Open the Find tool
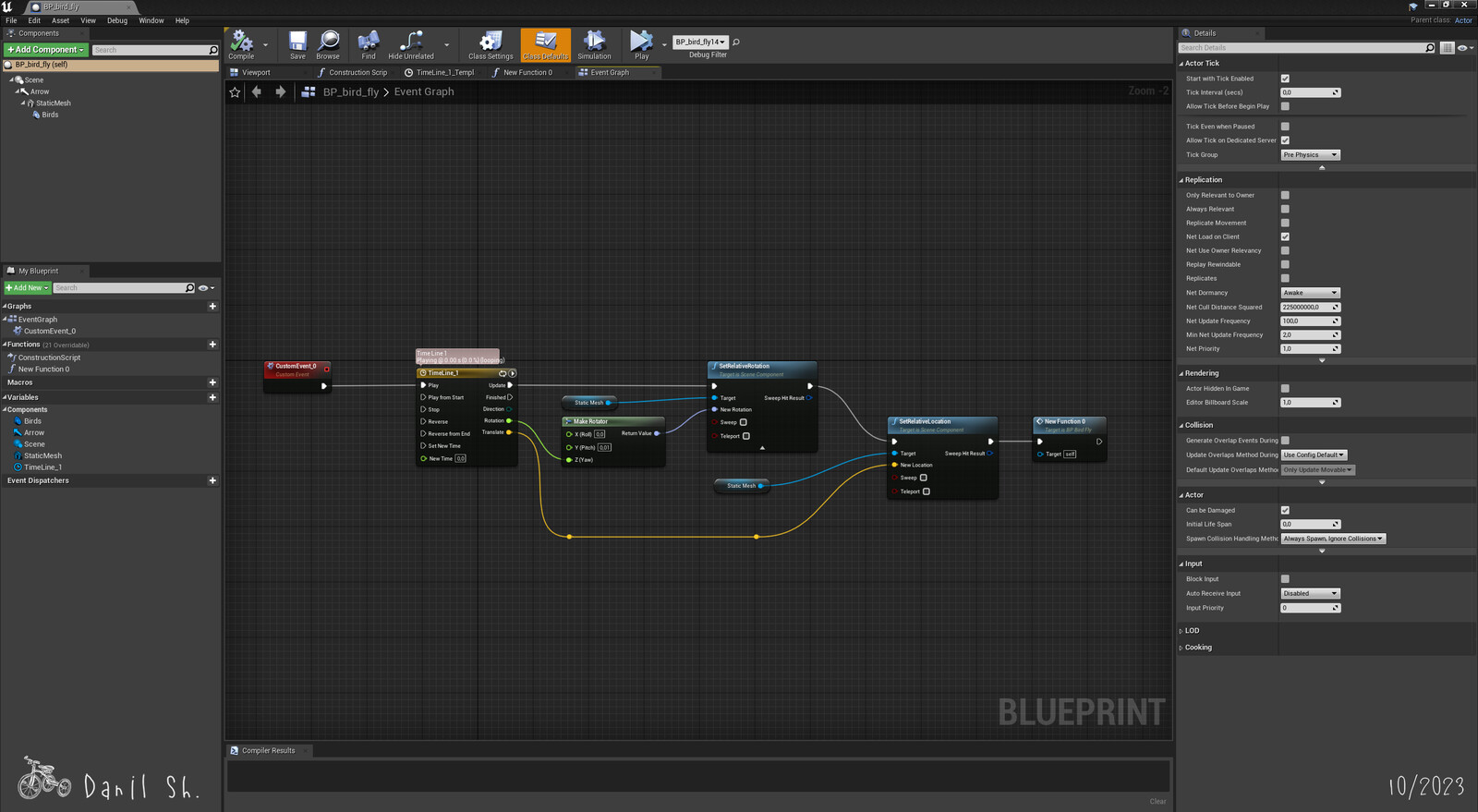This screenshot has width=1478, height=812. (x=369, y=44)
